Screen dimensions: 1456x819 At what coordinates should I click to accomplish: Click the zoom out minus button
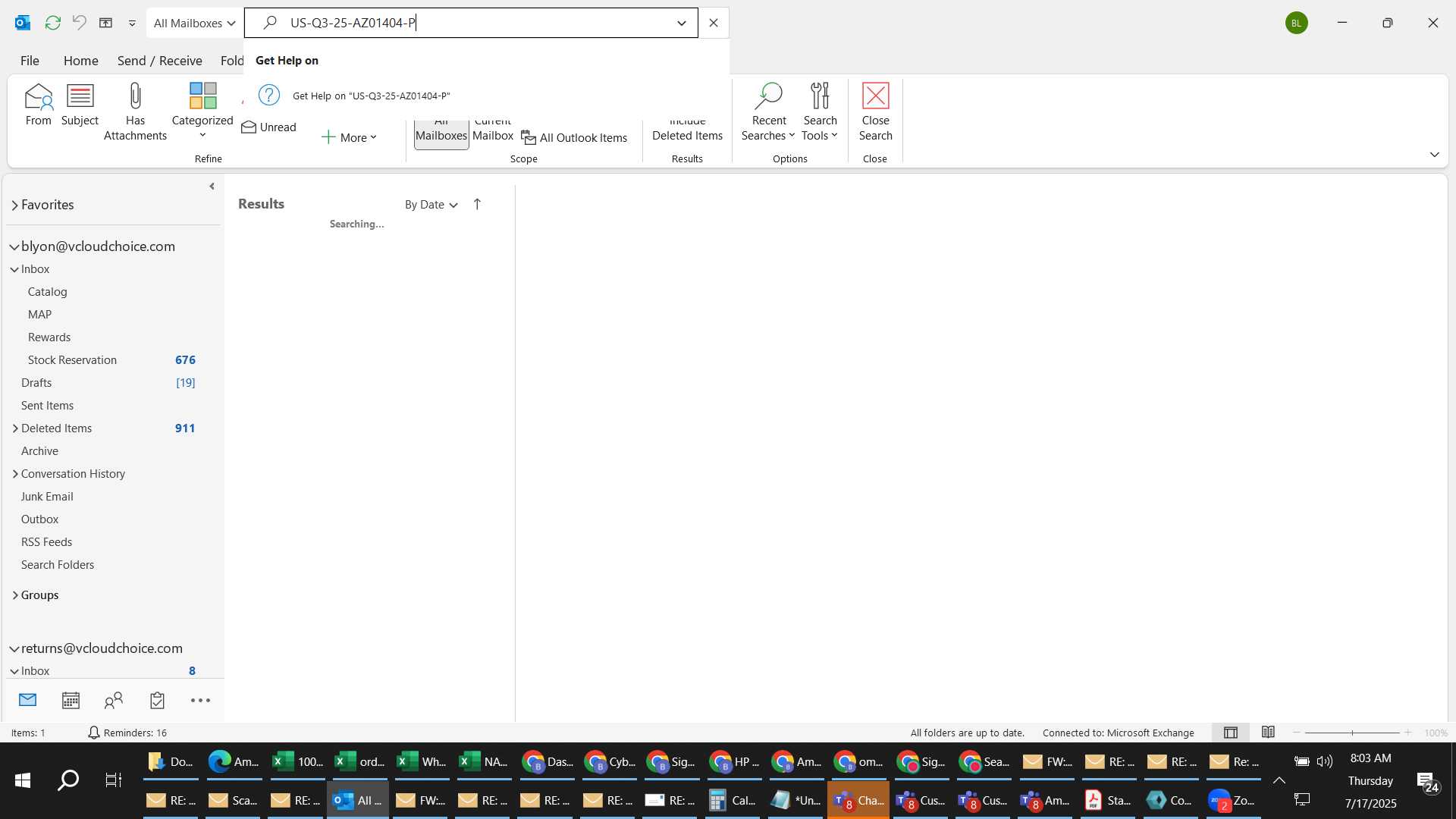[1296, 733]
